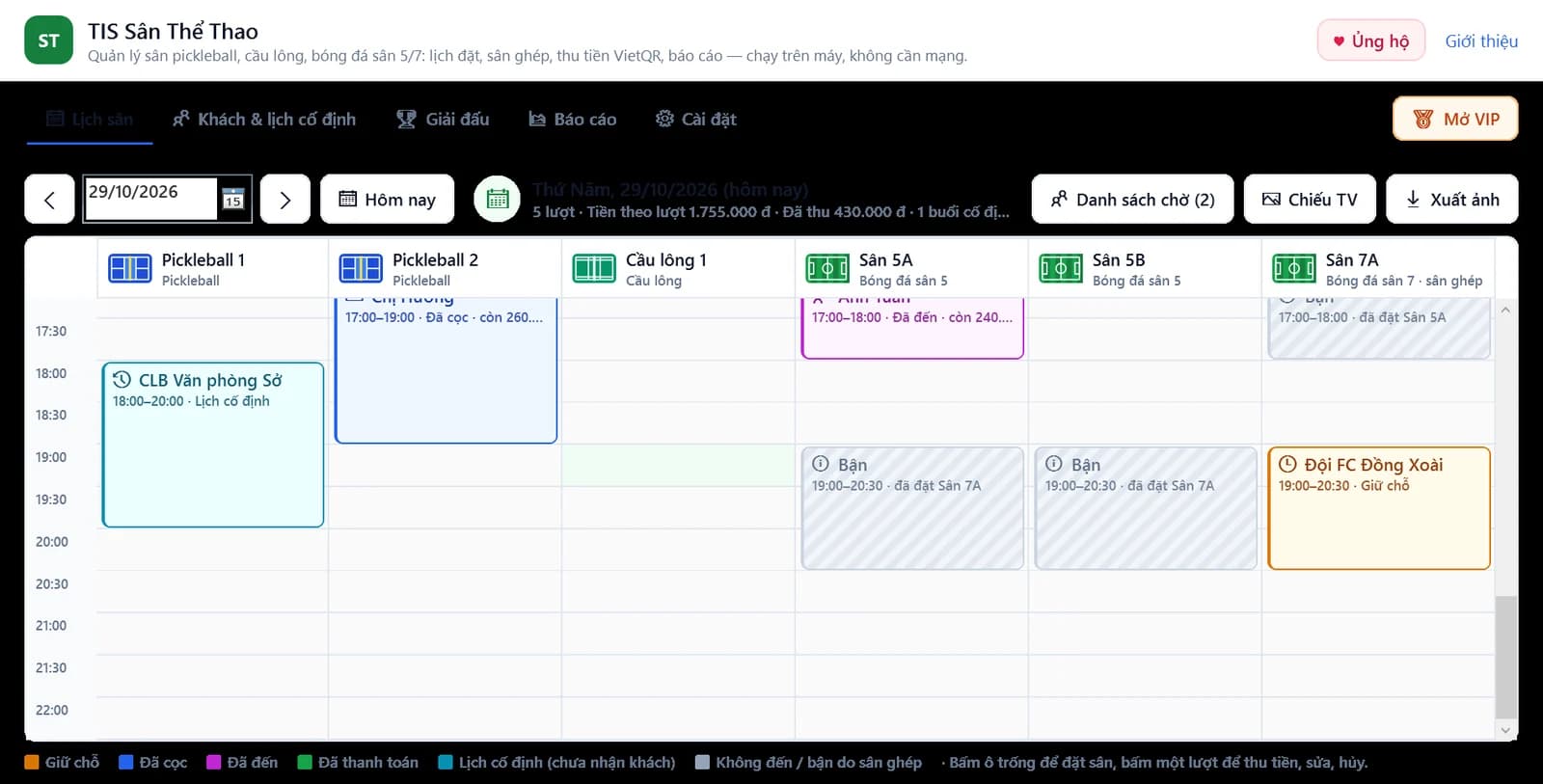Screen dimensions: 1543x784
Task: Click the Bận block on Sân 5A
Action: pos(912,508)
